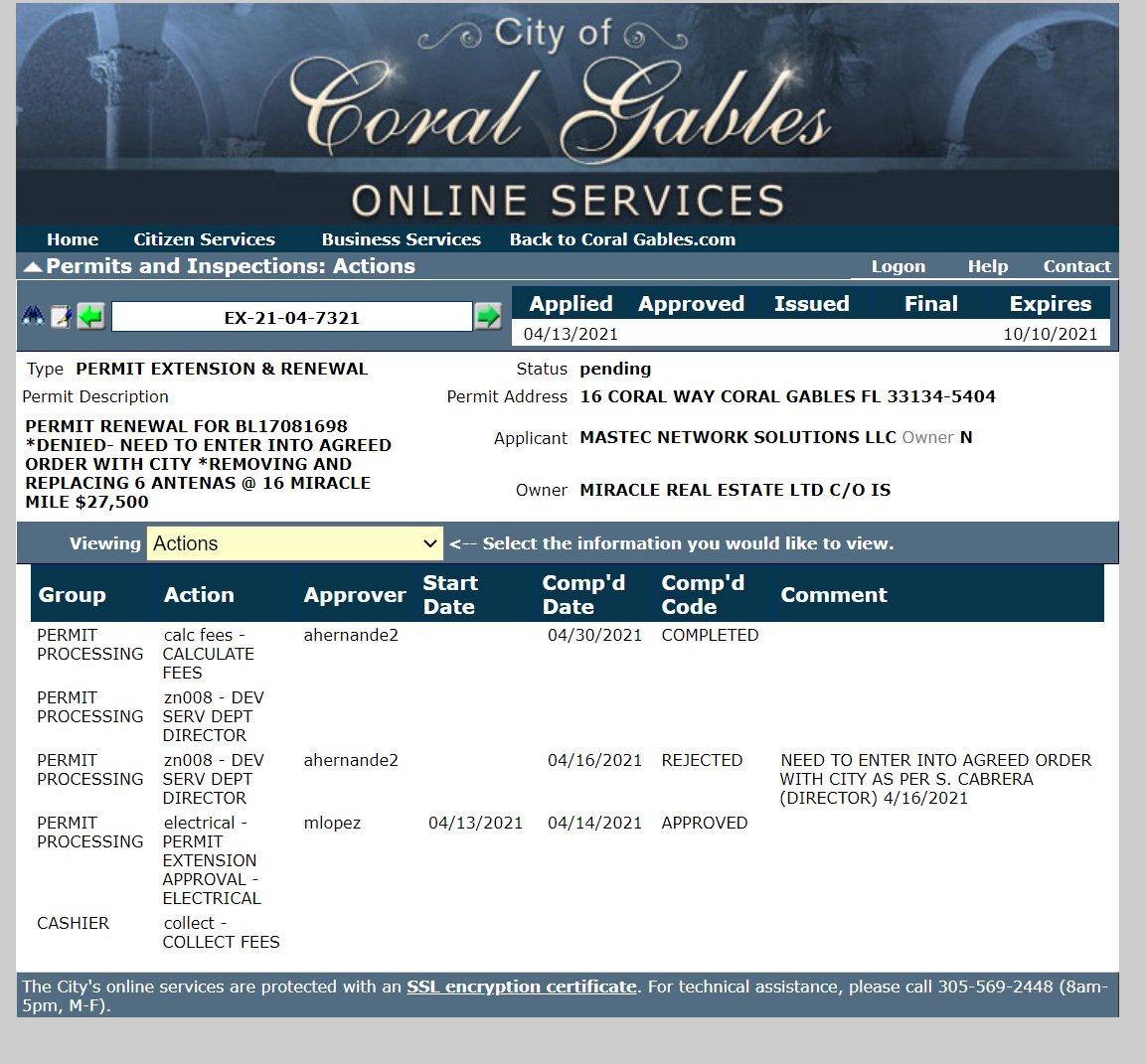The width and height of the screenshot is (1146, 1064).
Task: Open the Business Services menu
Action: click(401, 239)
